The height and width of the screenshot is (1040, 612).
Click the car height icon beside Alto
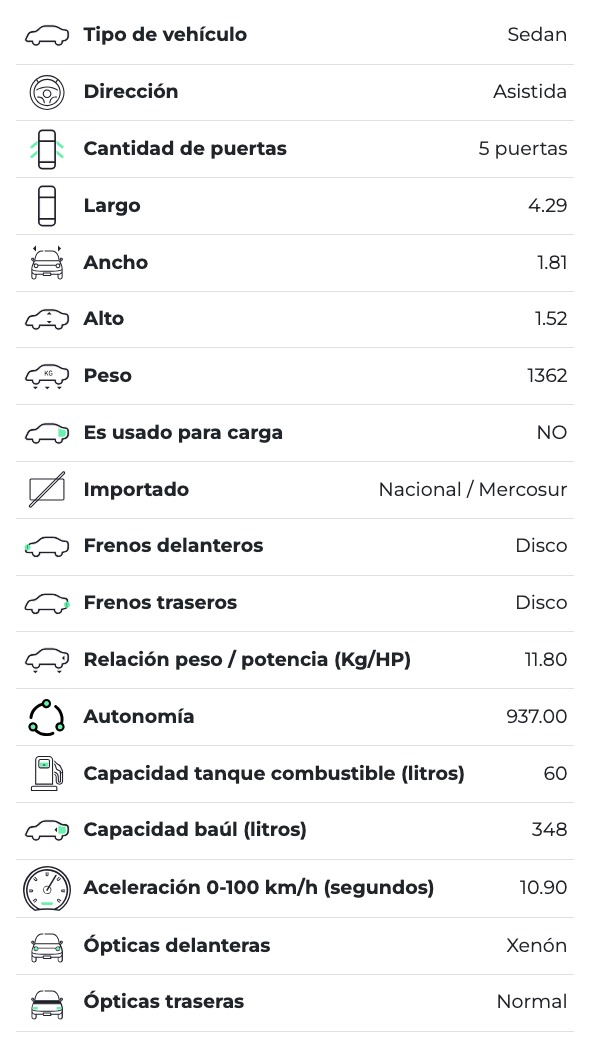click(x=47, y=320)
